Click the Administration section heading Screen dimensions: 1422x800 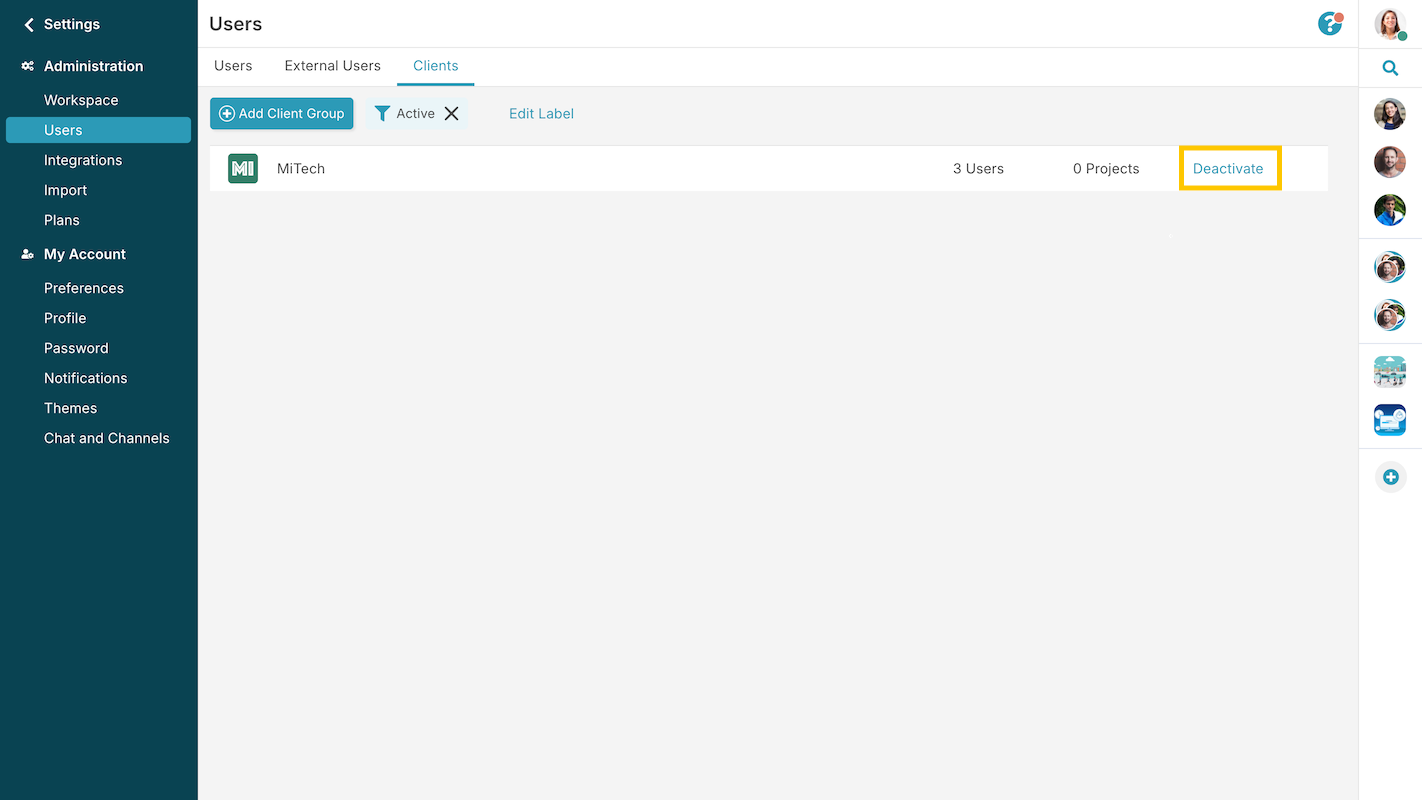(x=94, y=66)
